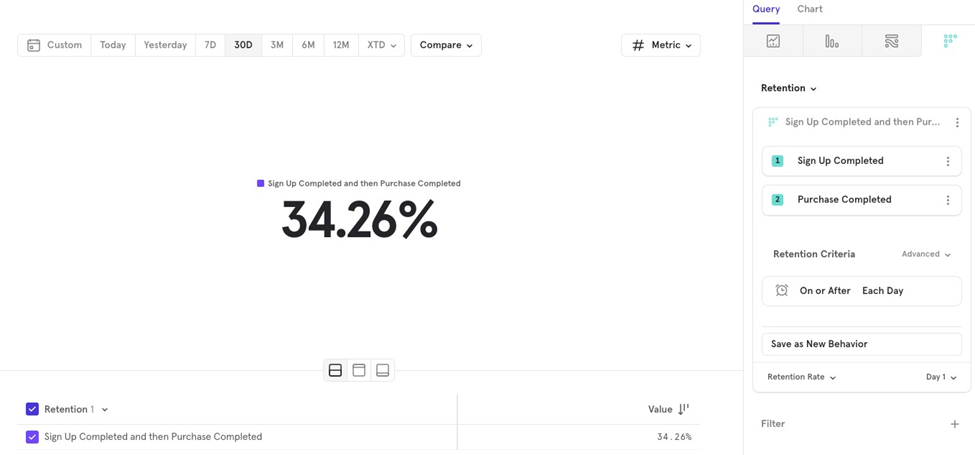Select the Funnels report type icon

point(832,41)
